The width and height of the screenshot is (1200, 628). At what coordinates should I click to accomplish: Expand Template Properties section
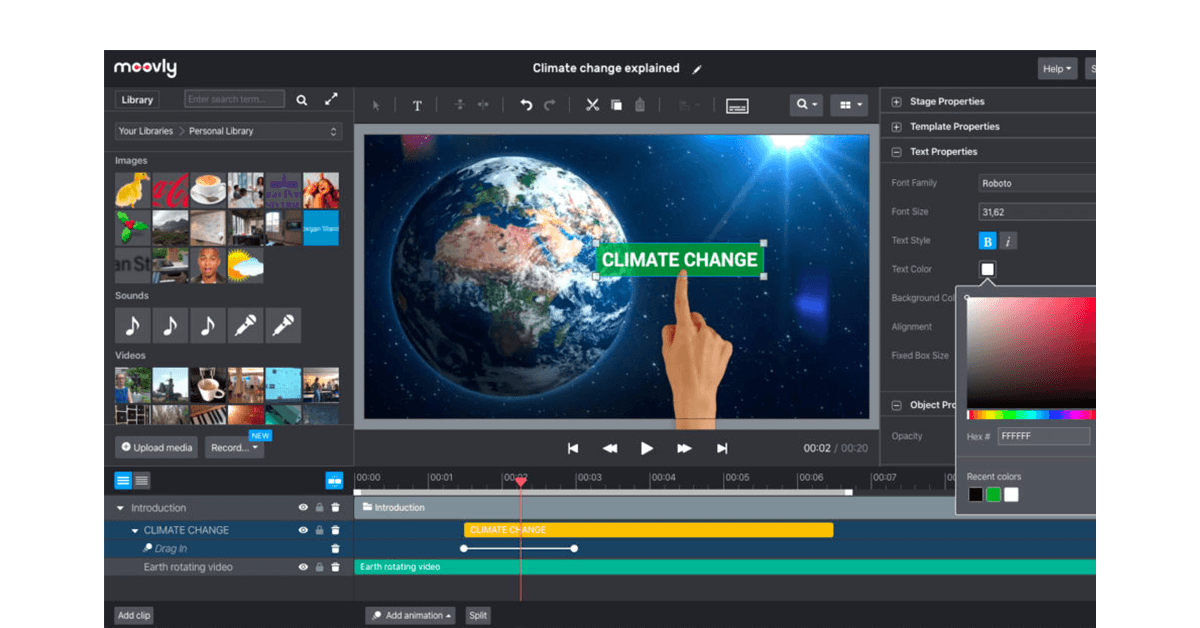click(x=896, y=127)
